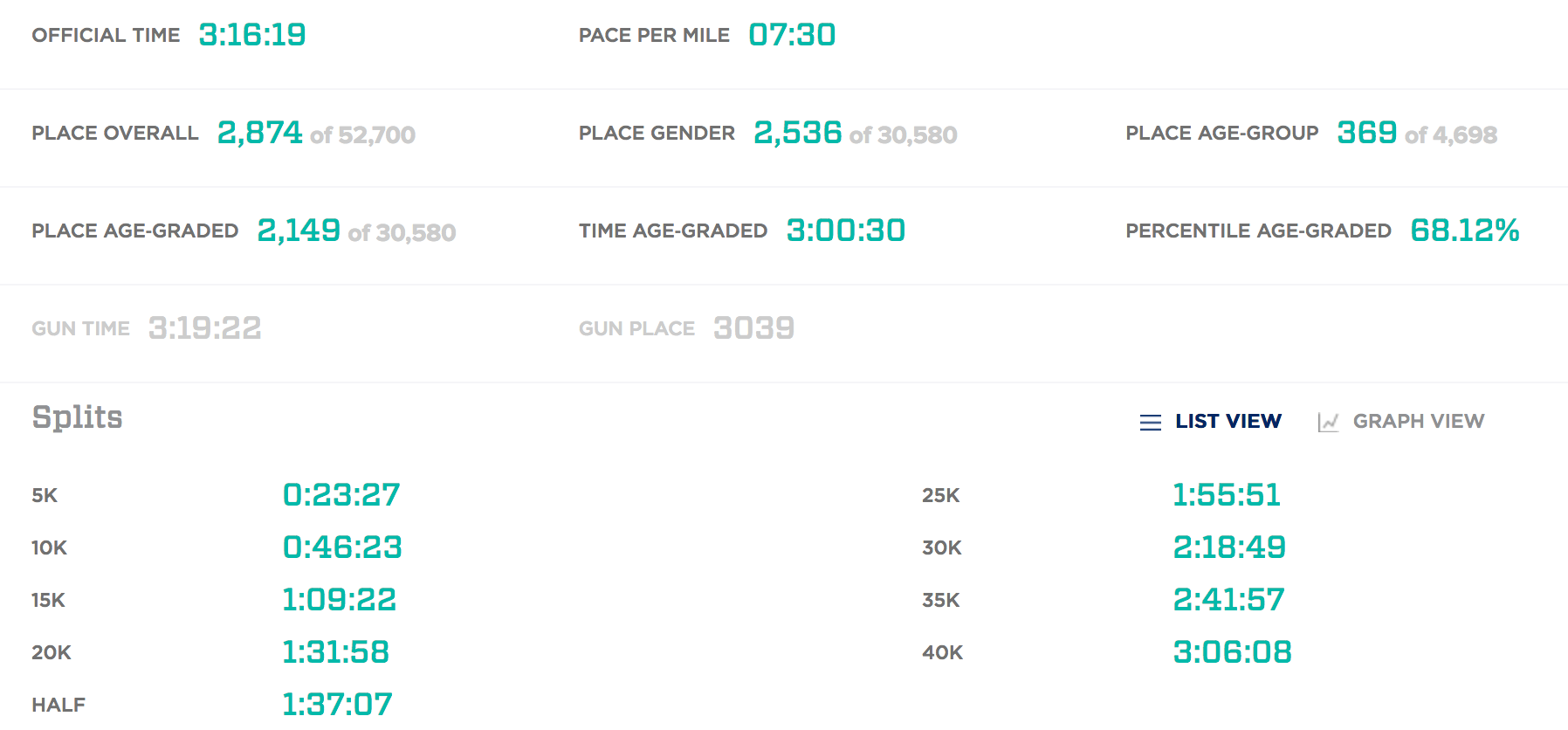Image resolution: width=1568 pixels, height=730 pixels.
Task: Click the gun time 3:19:22
Action: click(204, 328)
